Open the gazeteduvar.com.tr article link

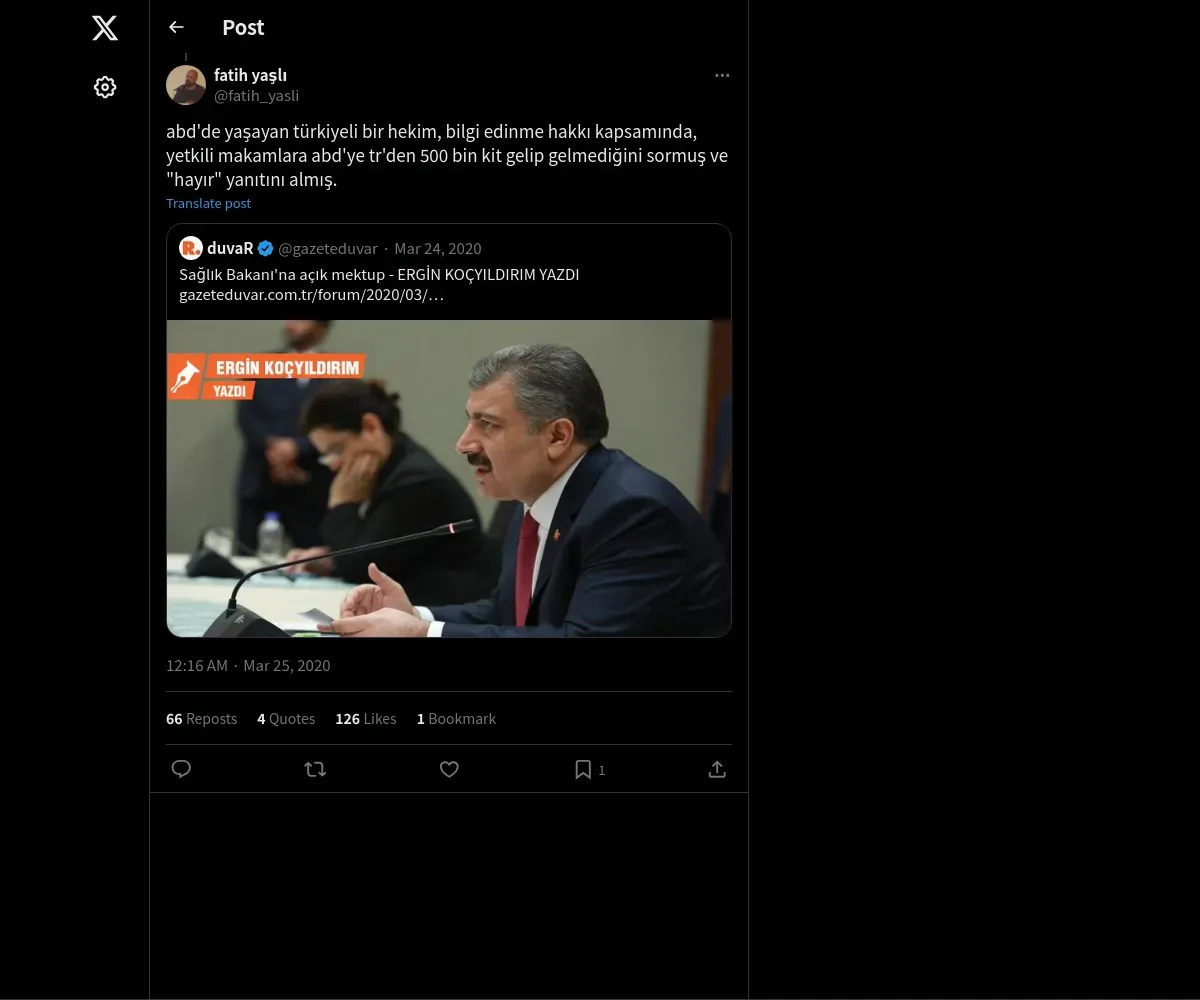(311, 295)
